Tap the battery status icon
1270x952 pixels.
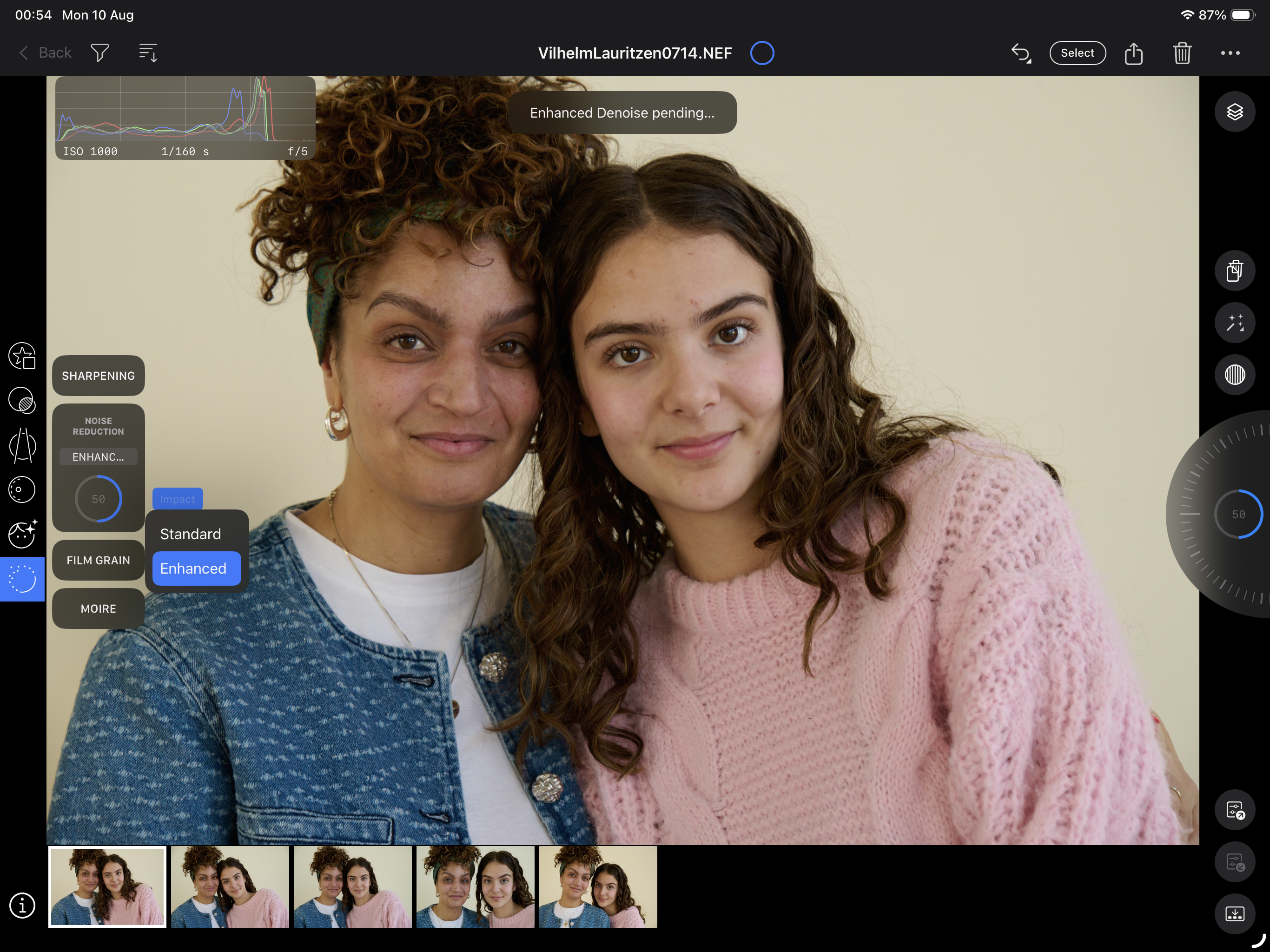[1243, 15]
